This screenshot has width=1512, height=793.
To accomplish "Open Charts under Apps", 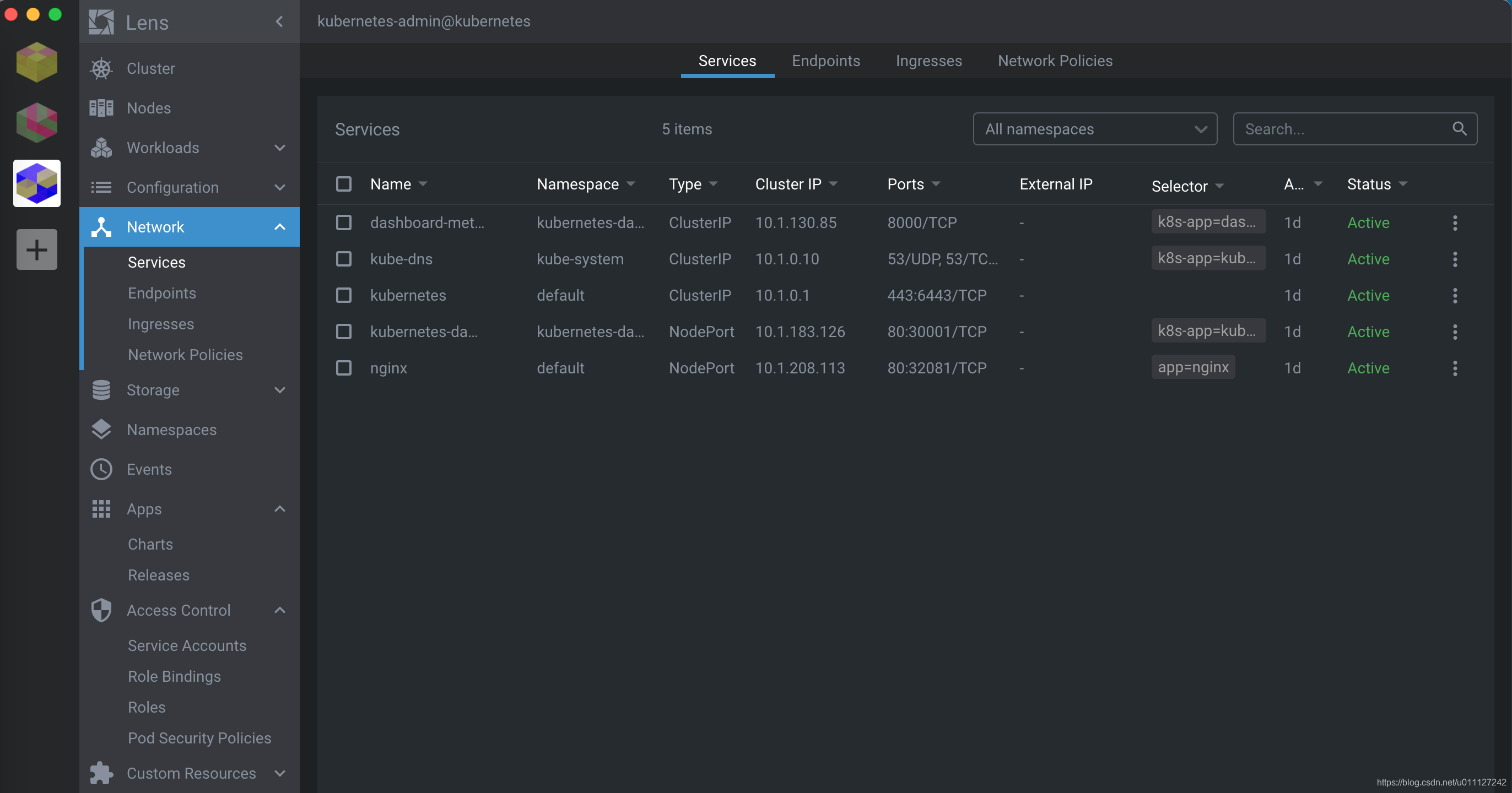I will point(150,544).
